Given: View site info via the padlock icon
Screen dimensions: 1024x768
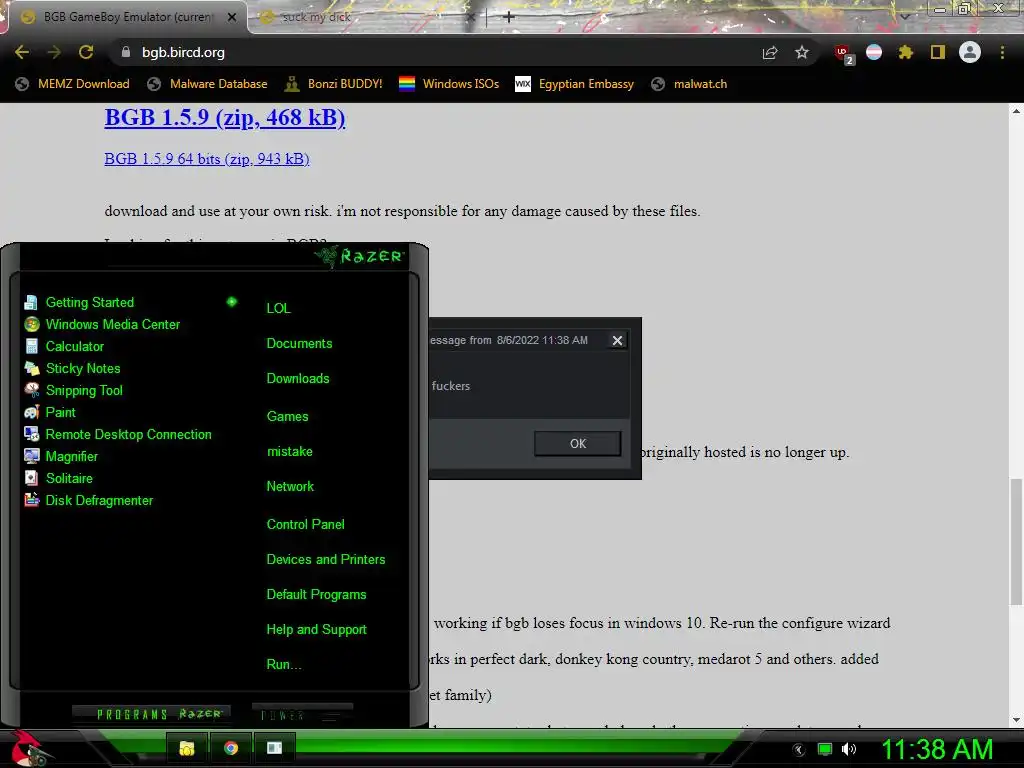Looking at the screenshot, I should coord(126,52).
